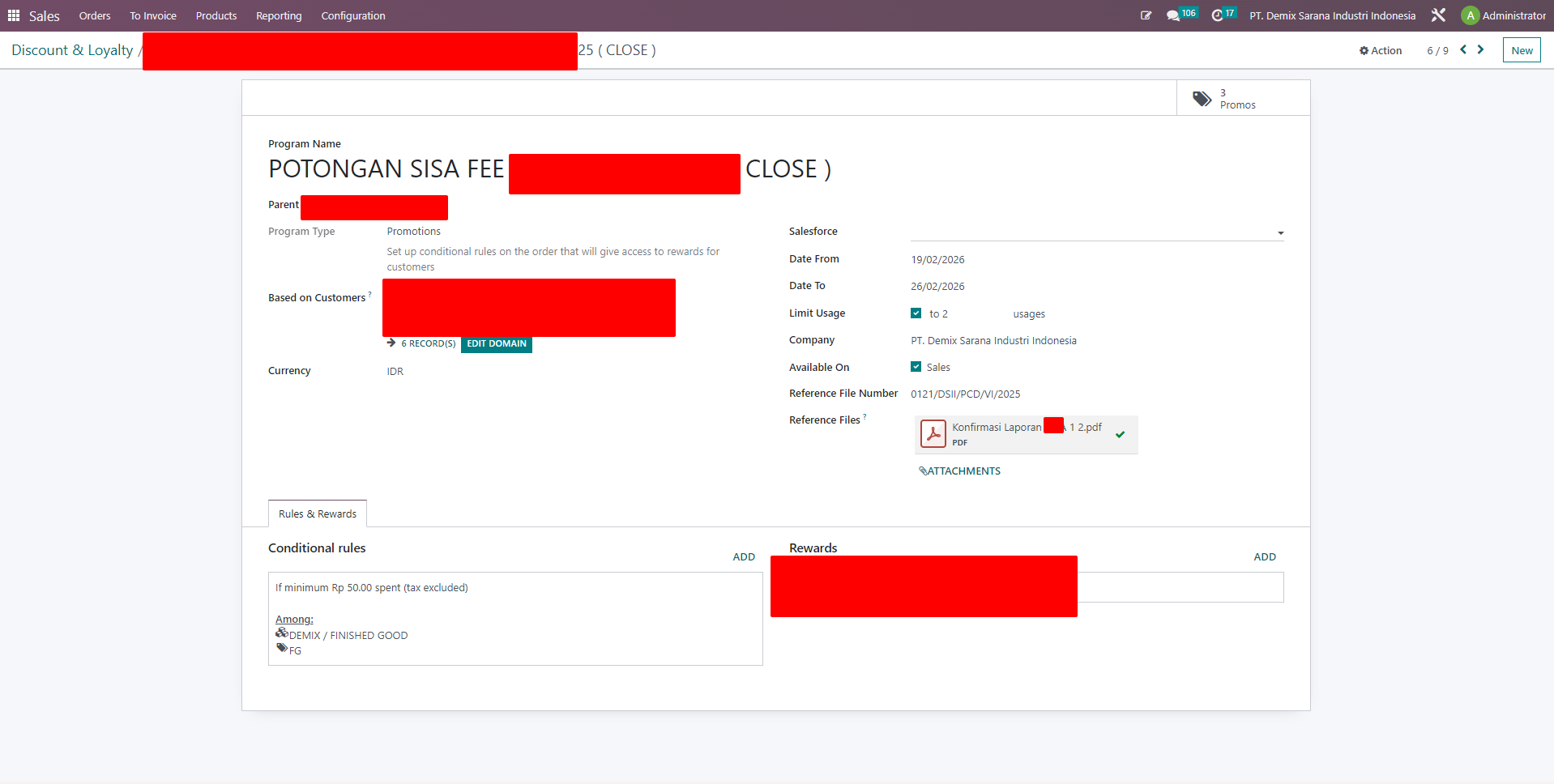This screenshot has width=1554, height=784.
Task: Click the DEMIX / FINISHED GOOD category icon
Action: click(x=281, y=633)
